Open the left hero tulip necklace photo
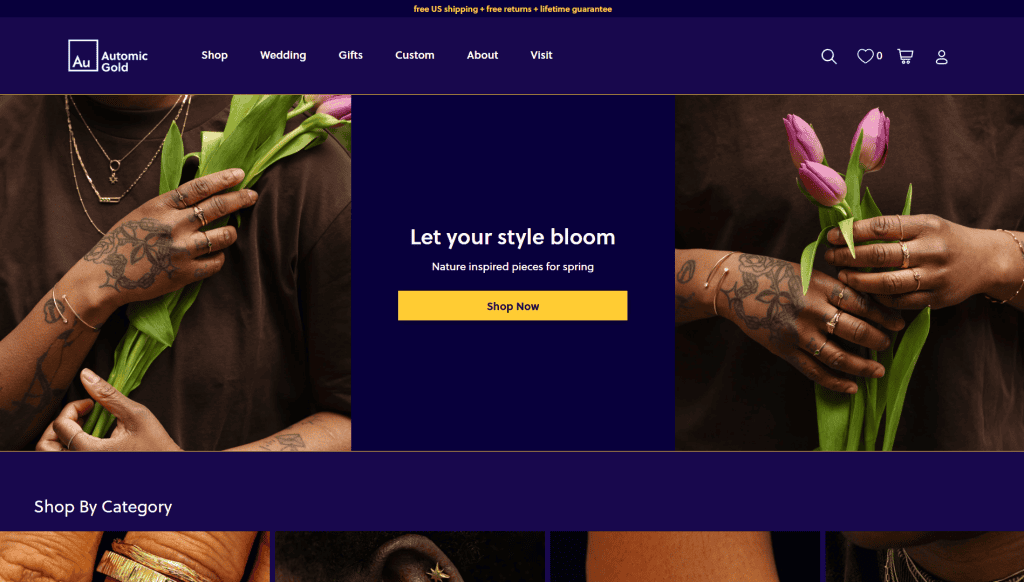 click(x=176, y=273)
